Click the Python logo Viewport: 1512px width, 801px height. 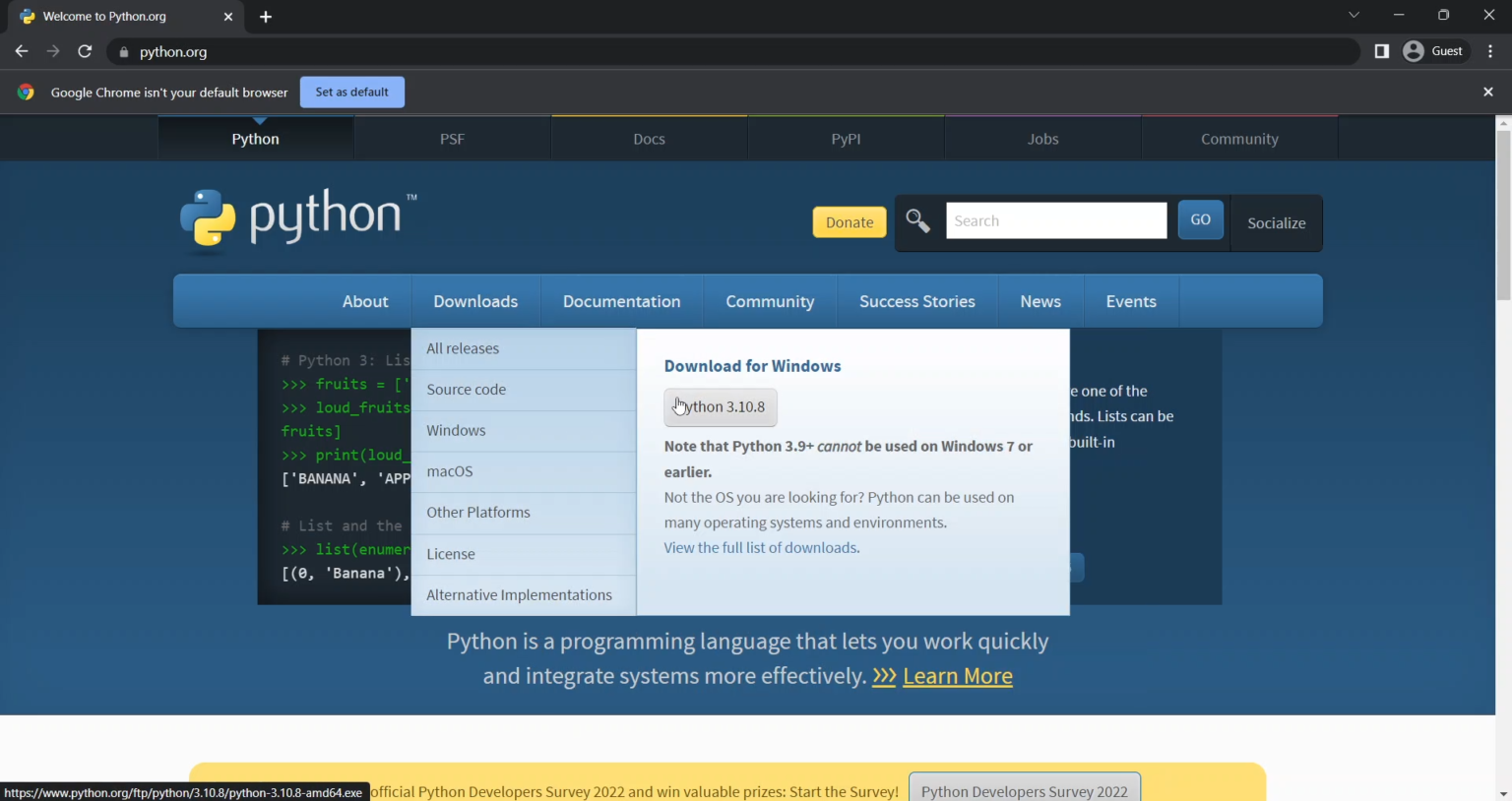[208, 218]
